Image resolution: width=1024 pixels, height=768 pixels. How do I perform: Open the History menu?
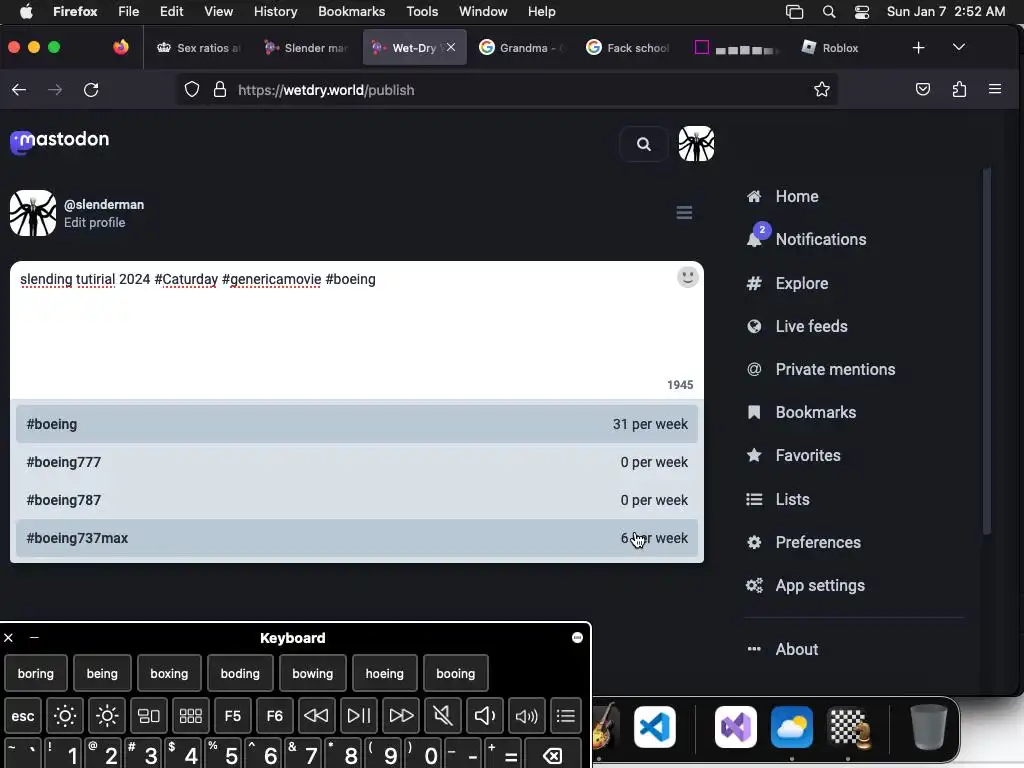275,12
